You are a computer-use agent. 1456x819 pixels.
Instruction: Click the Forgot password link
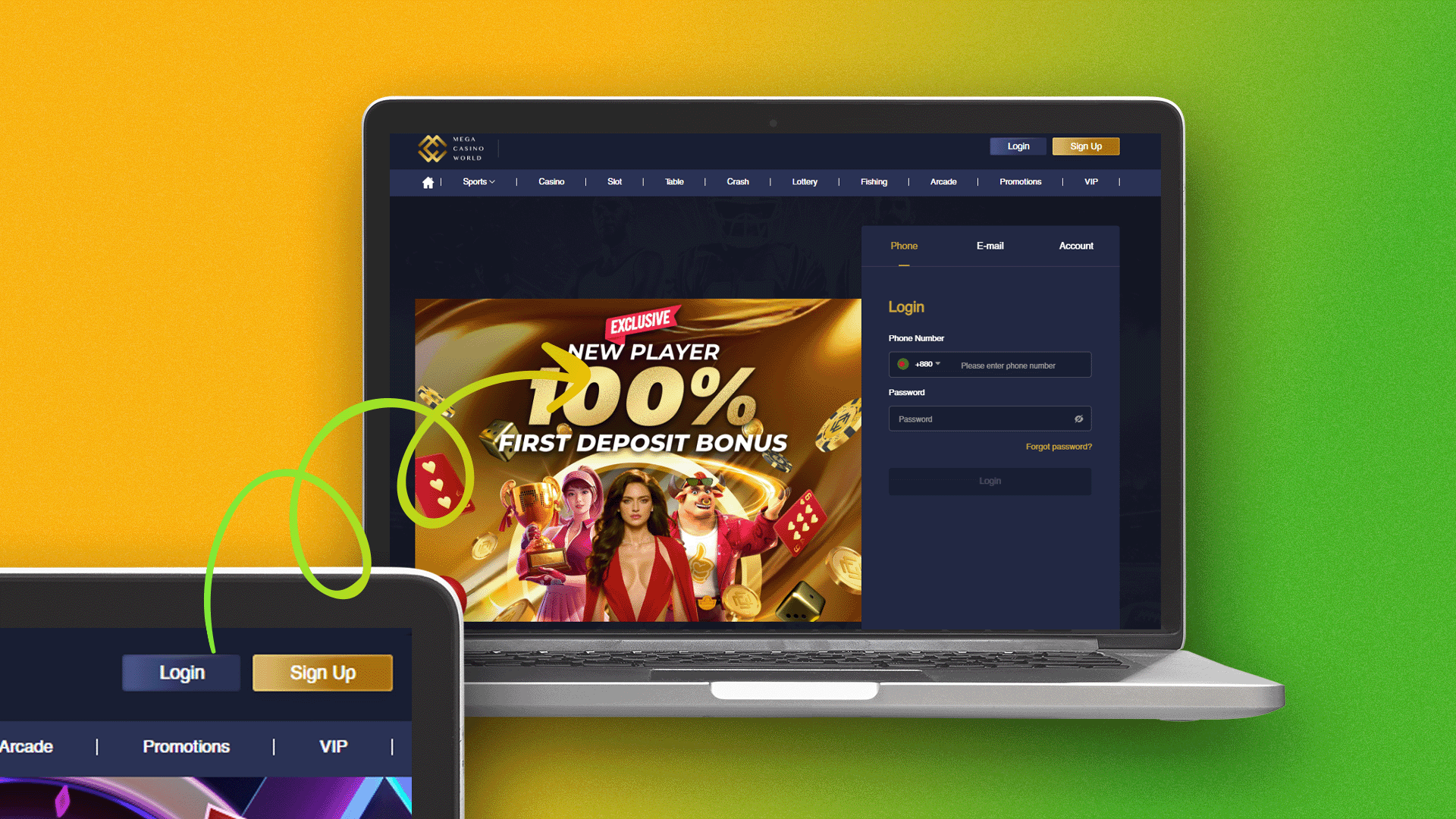click(1058, 446)
